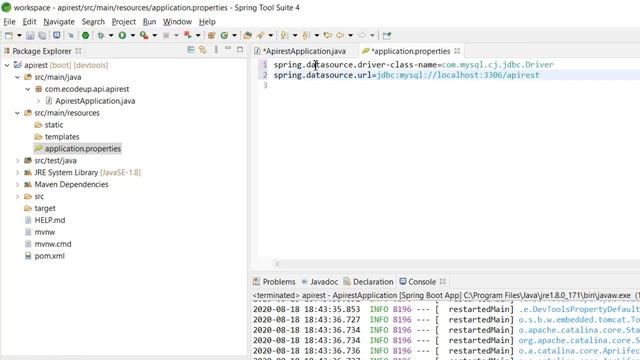
Task: Open the Help menu
Action: click(x=207, y=22)
